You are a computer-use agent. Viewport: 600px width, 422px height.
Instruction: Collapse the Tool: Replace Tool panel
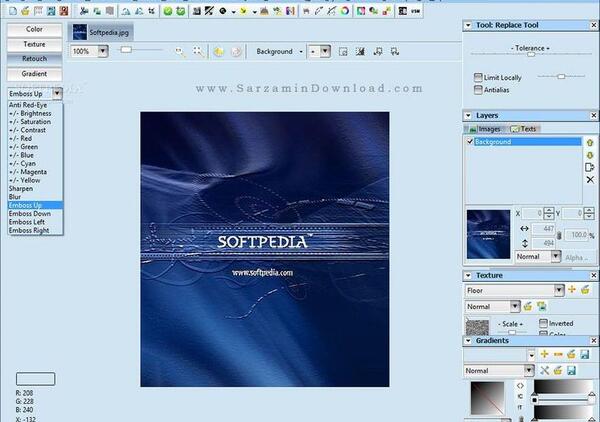468,25
